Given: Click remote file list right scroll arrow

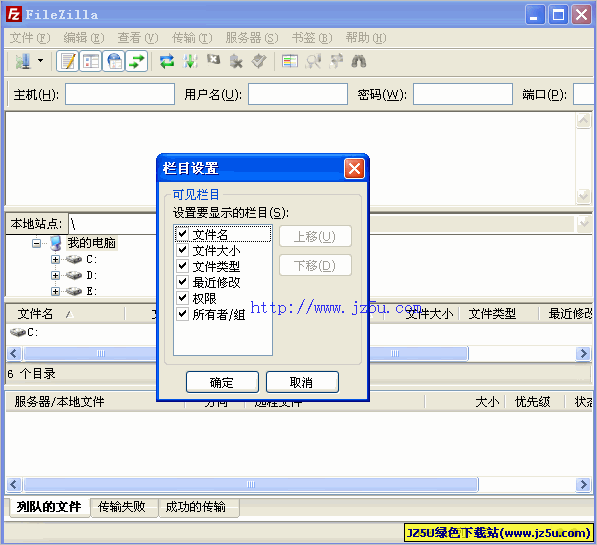Looking at the screenshot, I should [x=583, y=353].
